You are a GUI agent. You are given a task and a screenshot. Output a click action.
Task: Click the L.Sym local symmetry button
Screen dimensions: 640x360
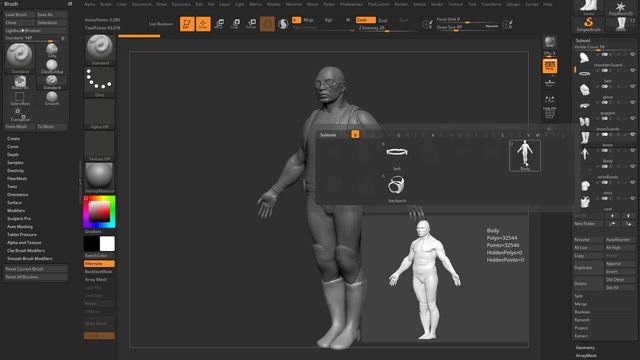[x=550, y=99]
